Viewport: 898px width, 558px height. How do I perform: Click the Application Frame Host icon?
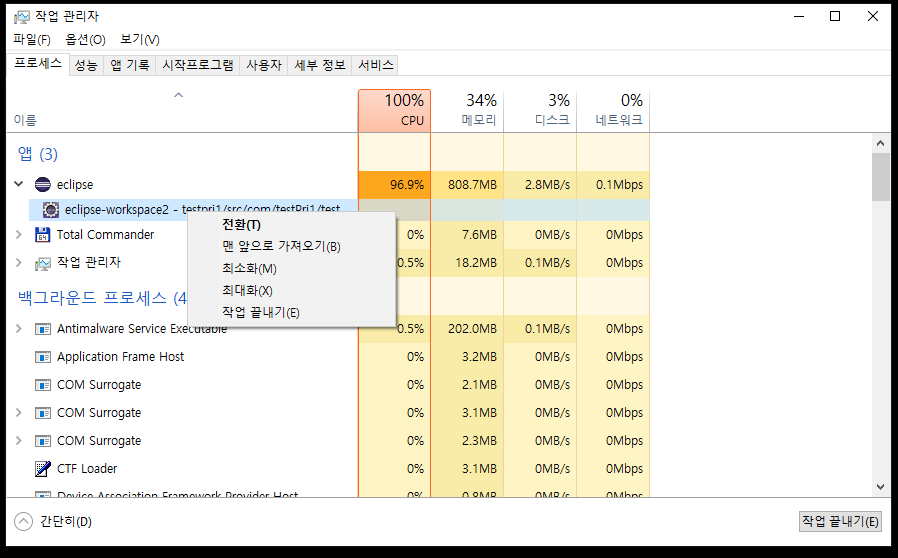(42, 357)
